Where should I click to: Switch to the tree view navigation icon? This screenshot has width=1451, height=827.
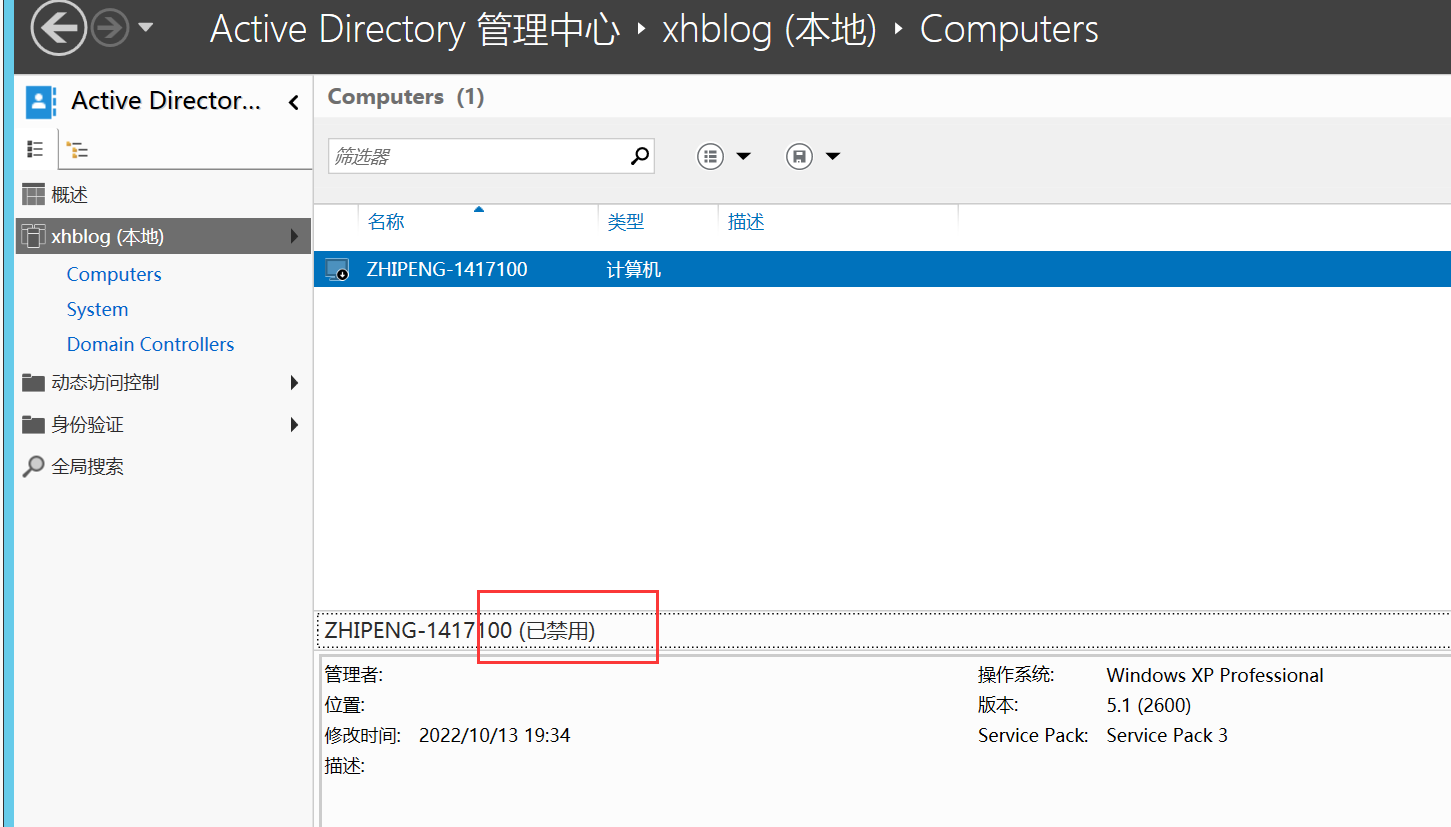pos(77,148)
